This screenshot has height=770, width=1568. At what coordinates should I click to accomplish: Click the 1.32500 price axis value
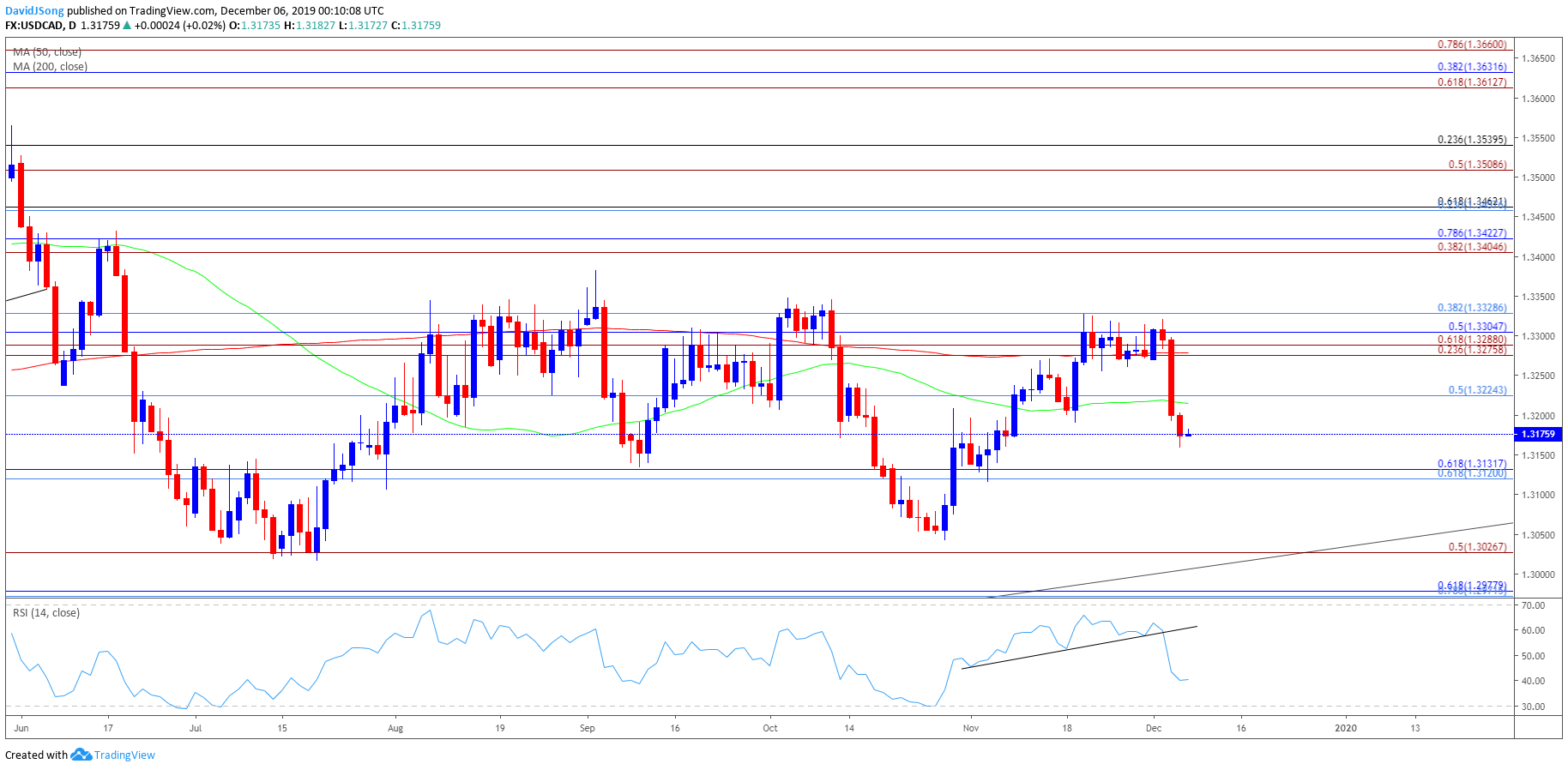coord(1538,376)
